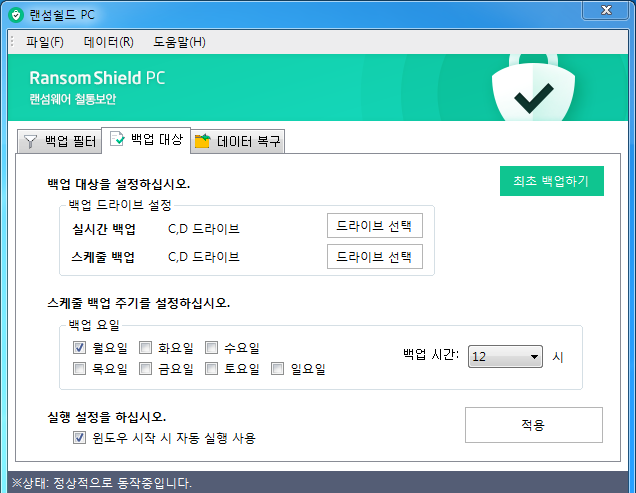Image resolution: width=636 pixels, height=493 pixels.
Task: Click the 스케줄 백업 C,D 드라이브 value
Action: tap(204, 256)
